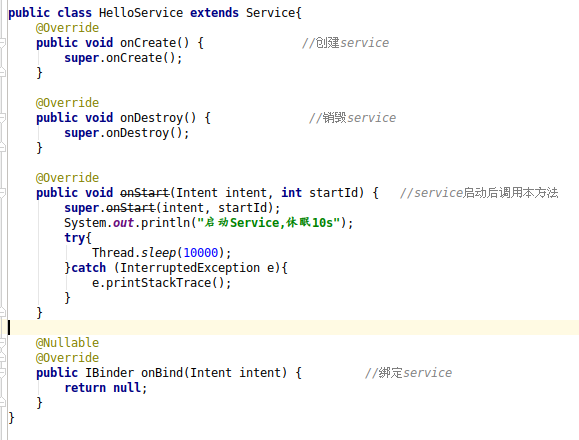Click the "启动Service,休眠10s" string literal

point(268,223)
